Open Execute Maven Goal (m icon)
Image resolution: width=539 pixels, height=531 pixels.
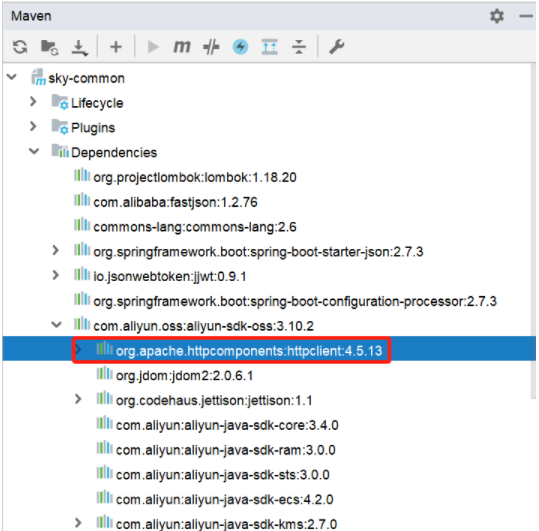(x=182, y=46)
